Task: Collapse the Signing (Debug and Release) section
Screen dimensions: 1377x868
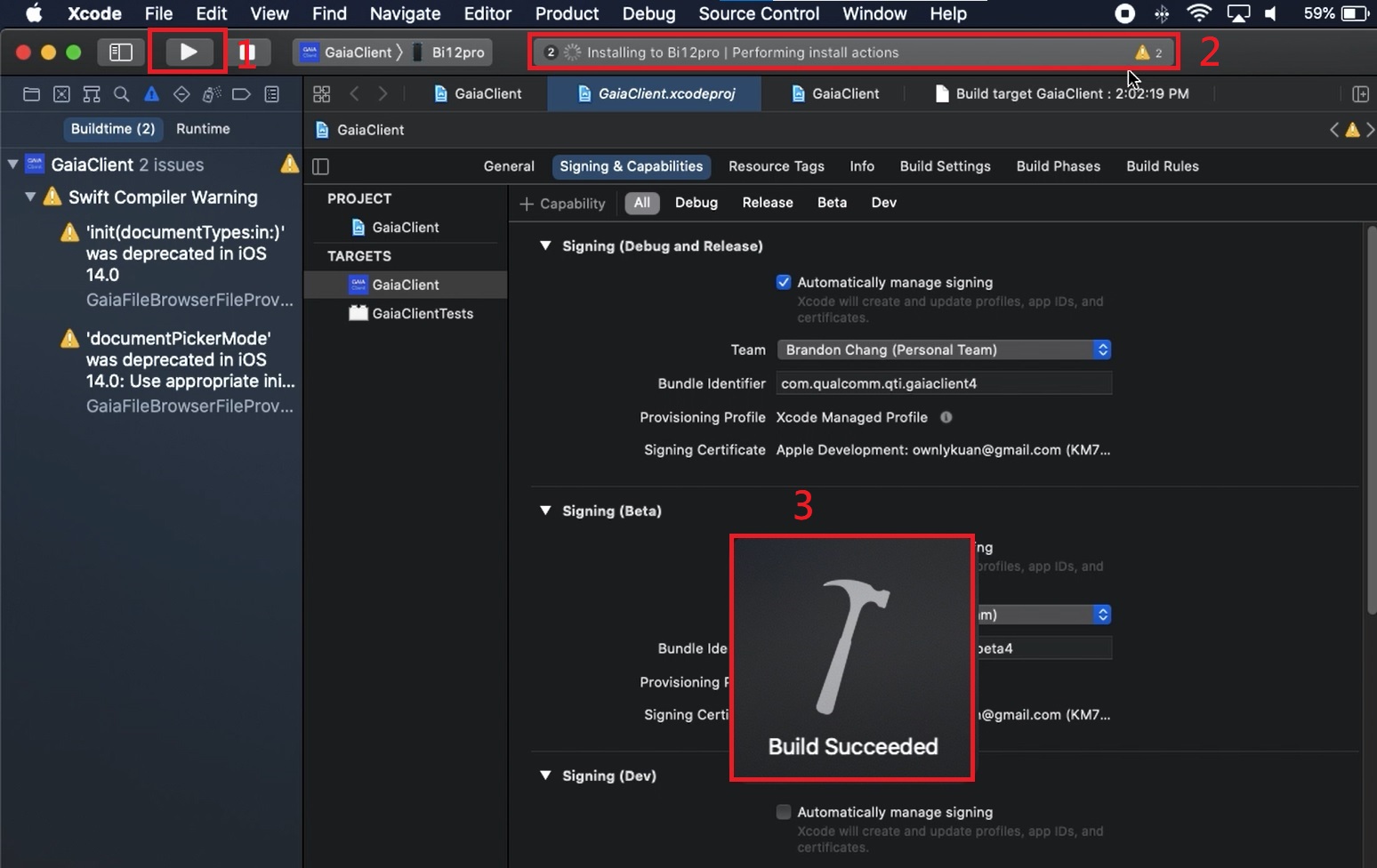Action: coord(545,246)
